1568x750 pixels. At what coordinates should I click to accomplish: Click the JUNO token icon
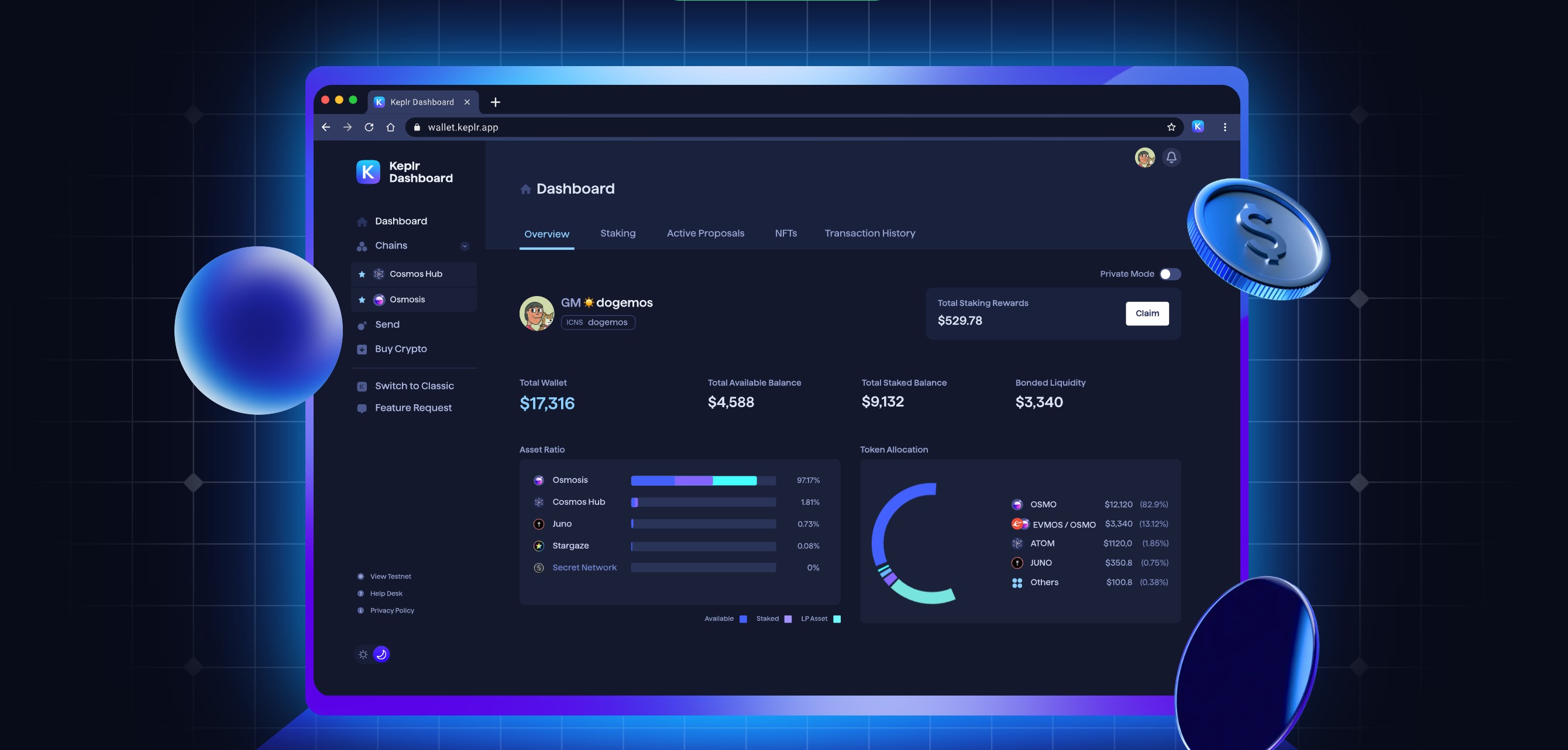point(1017,563)
